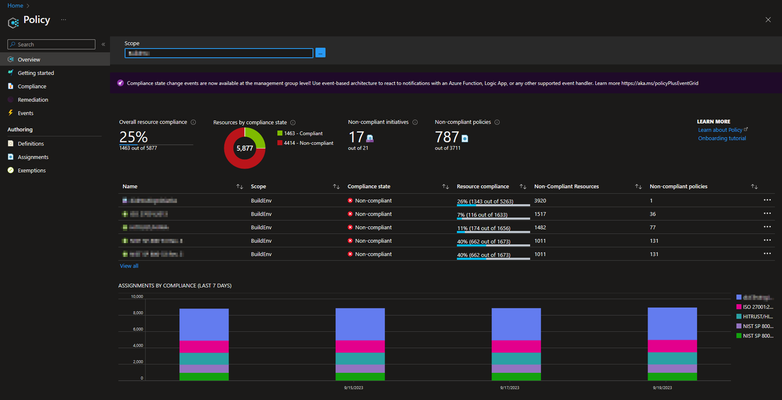Click the info icon beside Non-compliant policies
The height and width of the screenshot is (400, 782).
pos(497,122)
